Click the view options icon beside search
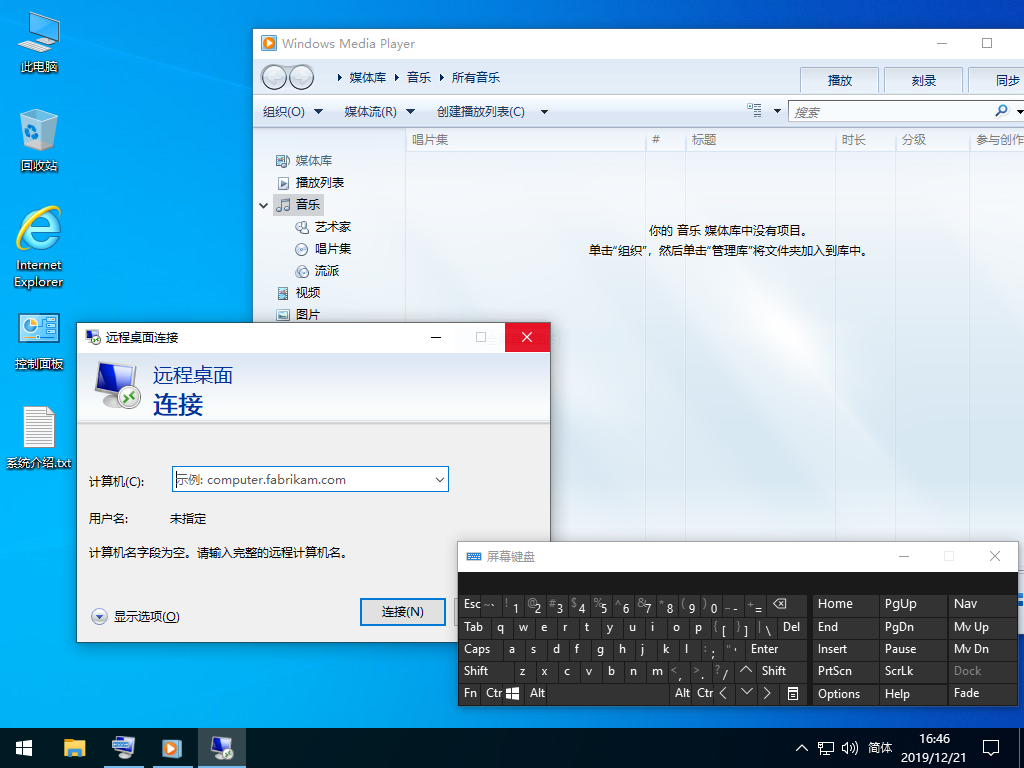 point(755,111)
